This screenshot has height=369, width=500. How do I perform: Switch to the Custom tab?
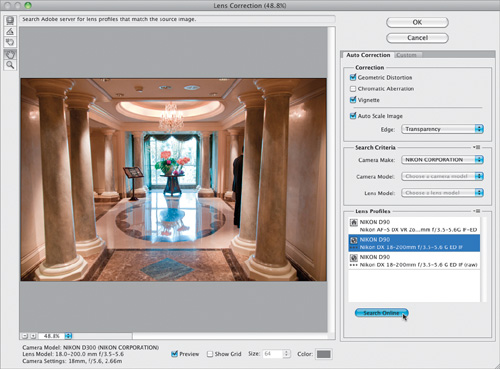coord(407,55)
